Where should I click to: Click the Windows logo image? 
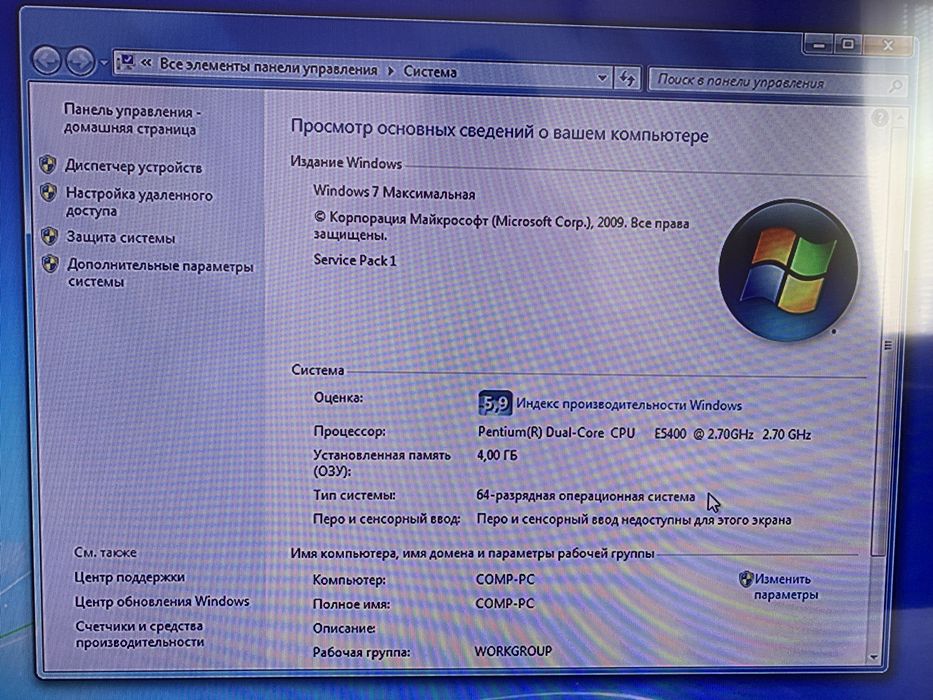click(x=788, y=270)
